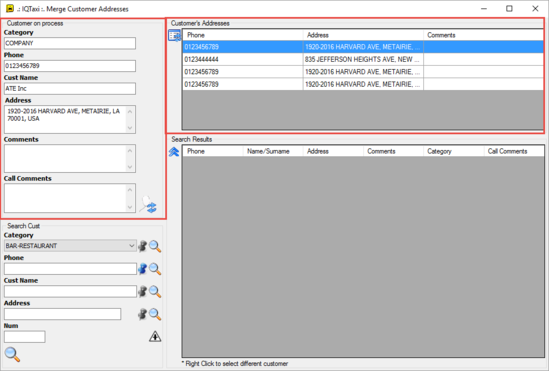Image resolution: width=549 pixels, height=371 pixels.
Task: Click the warning triangle icon beside Num
Action: pos(155,336)
